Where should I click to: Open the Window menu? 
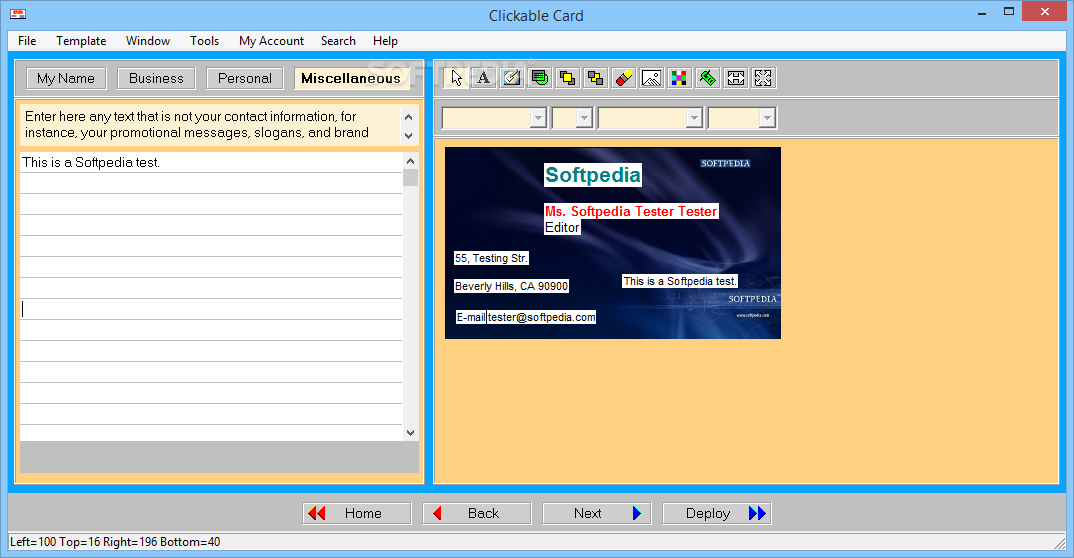point(148,41)
